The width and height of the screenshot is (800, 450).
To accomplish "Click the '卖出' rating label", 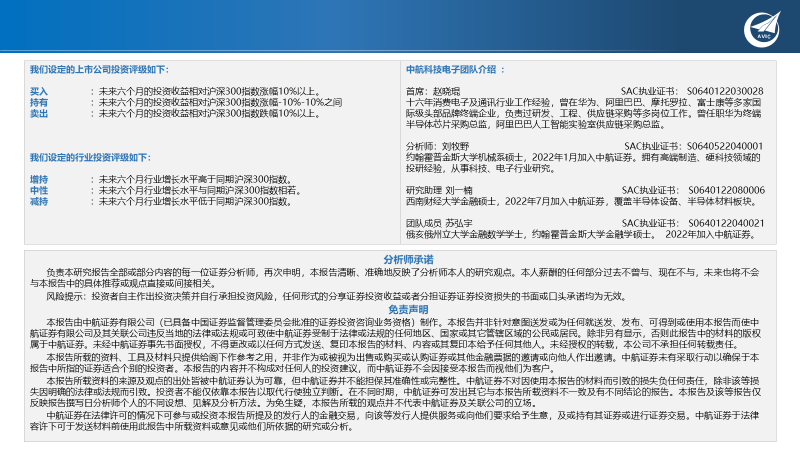I will click(38, 113).
